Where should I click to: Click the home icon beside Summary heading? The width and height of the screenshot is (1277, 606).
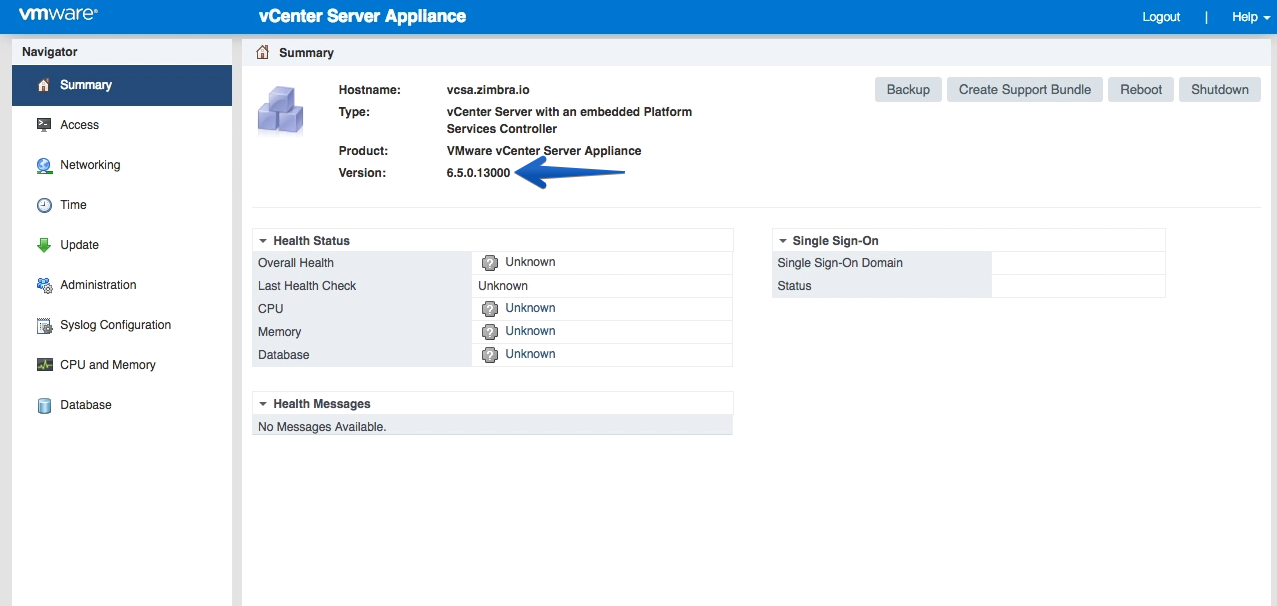(263, 52)
